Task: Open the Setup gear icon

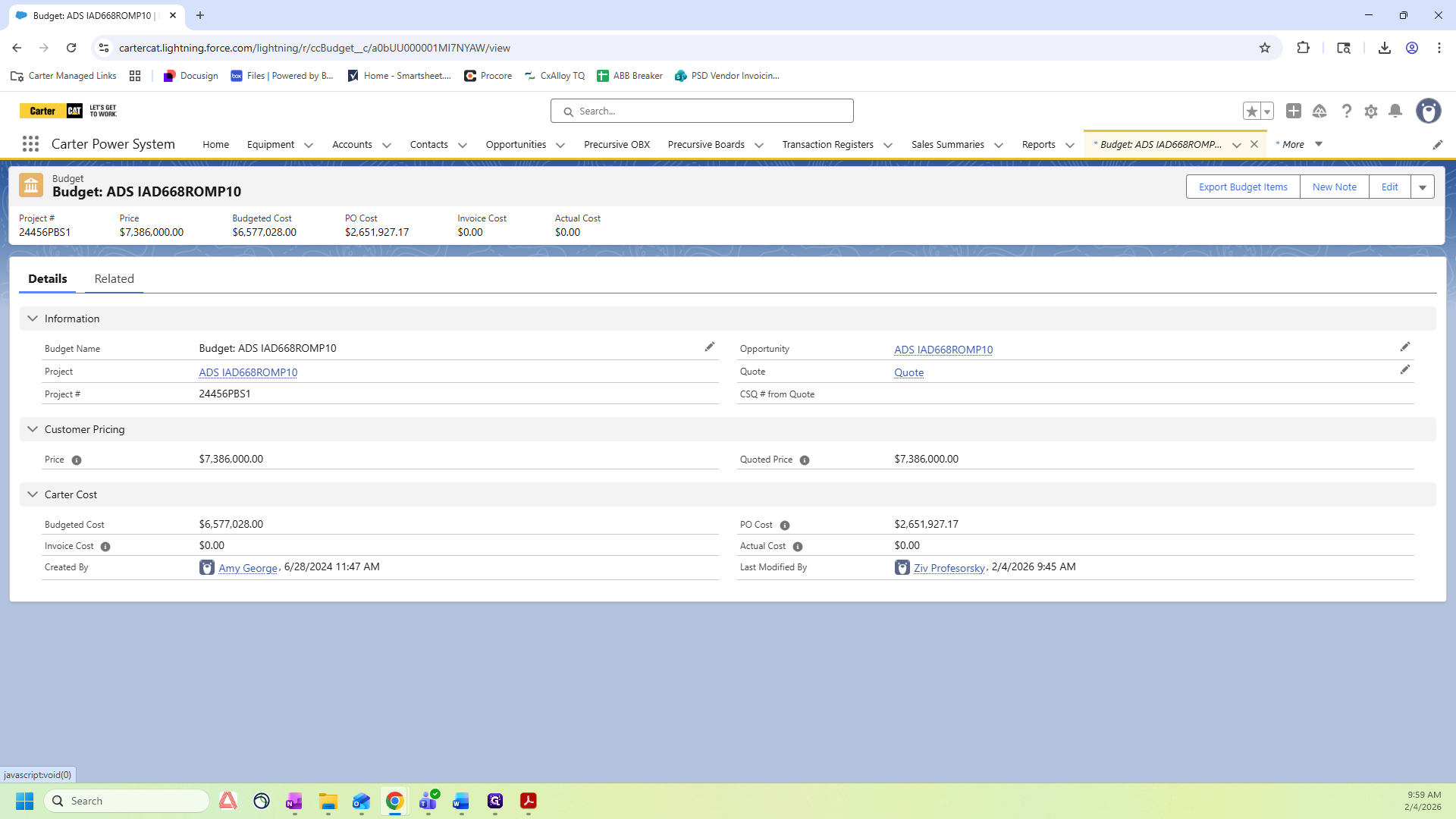Action: click(1371, 111)
